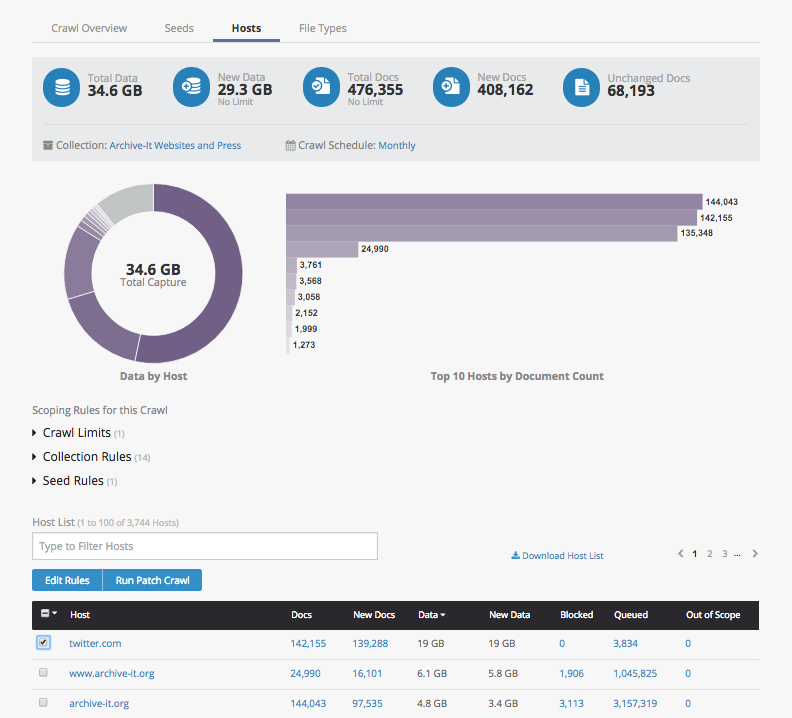Click the Run Patch Crawl button
The height and width of the screenshot is (718, 792).
click(x=152, y=581)
